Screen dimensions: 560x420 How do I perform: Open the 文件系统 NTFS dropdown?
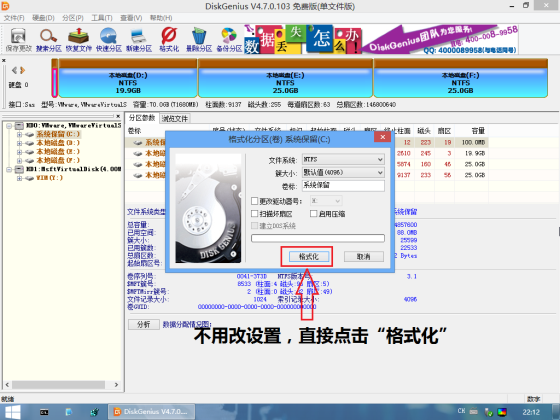(343, 159)
